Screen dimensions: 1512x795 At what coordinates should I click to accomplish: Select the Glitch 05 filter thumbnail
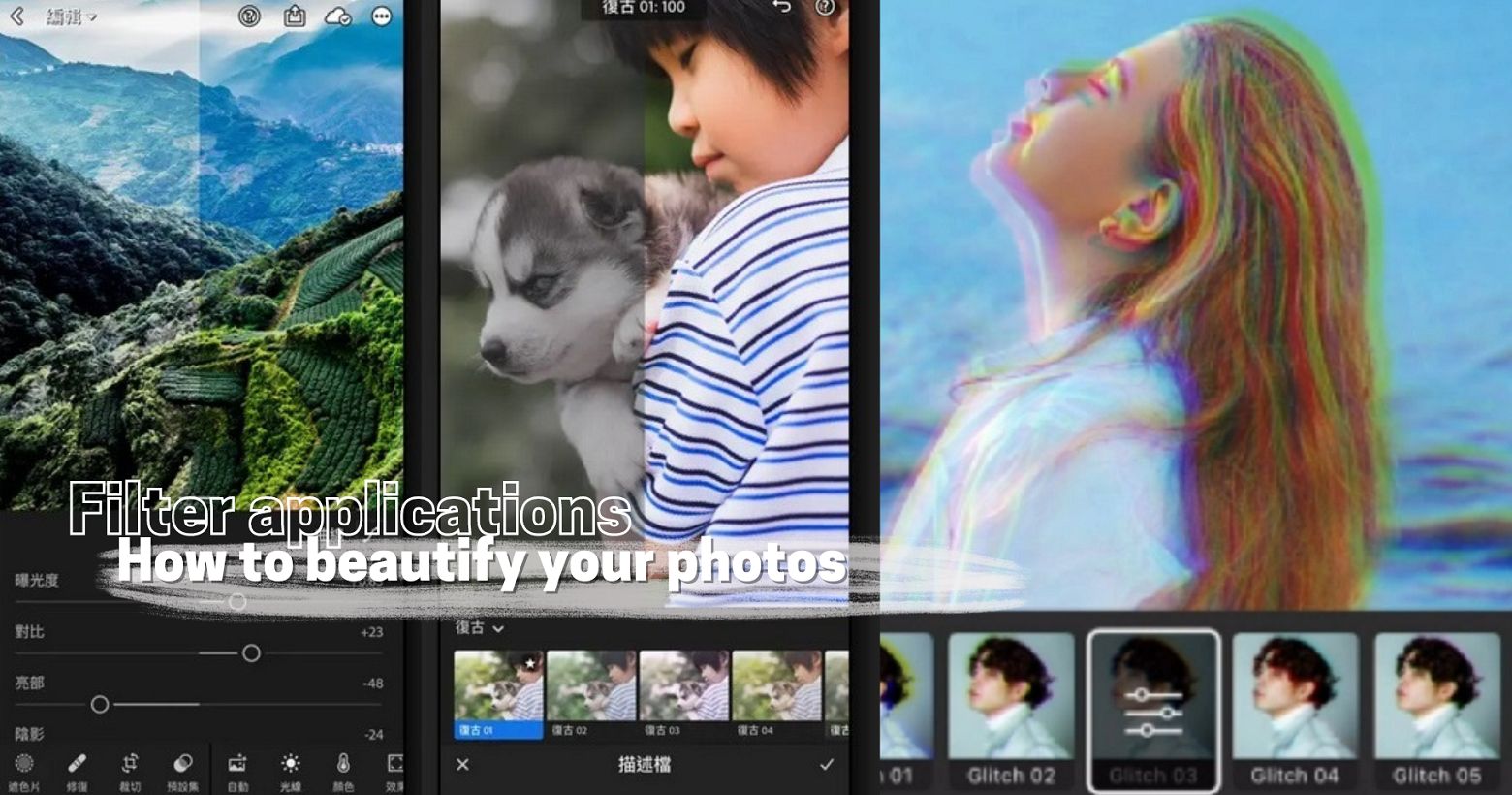click(1437, 710)
